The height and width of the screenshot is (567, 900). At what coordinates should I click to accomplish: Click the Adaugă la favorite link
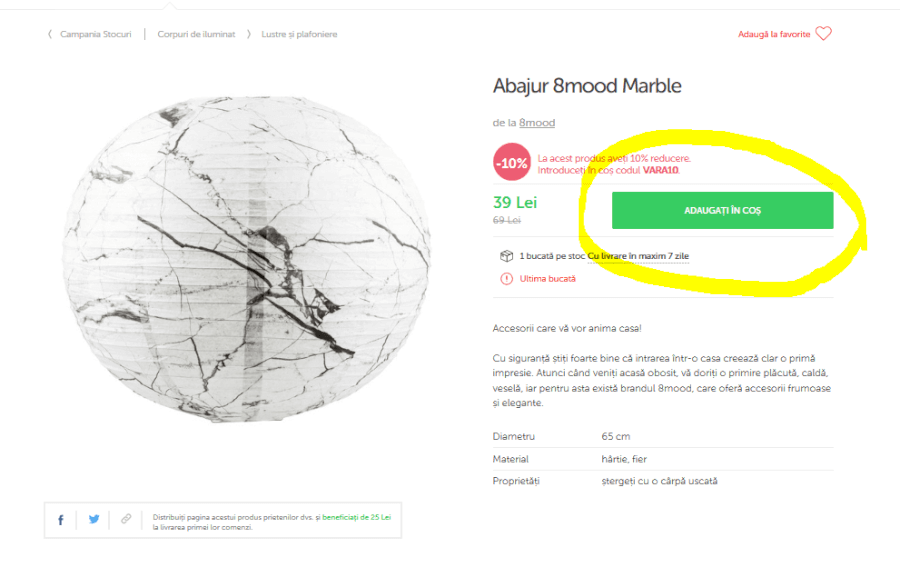tap(773, 34)
